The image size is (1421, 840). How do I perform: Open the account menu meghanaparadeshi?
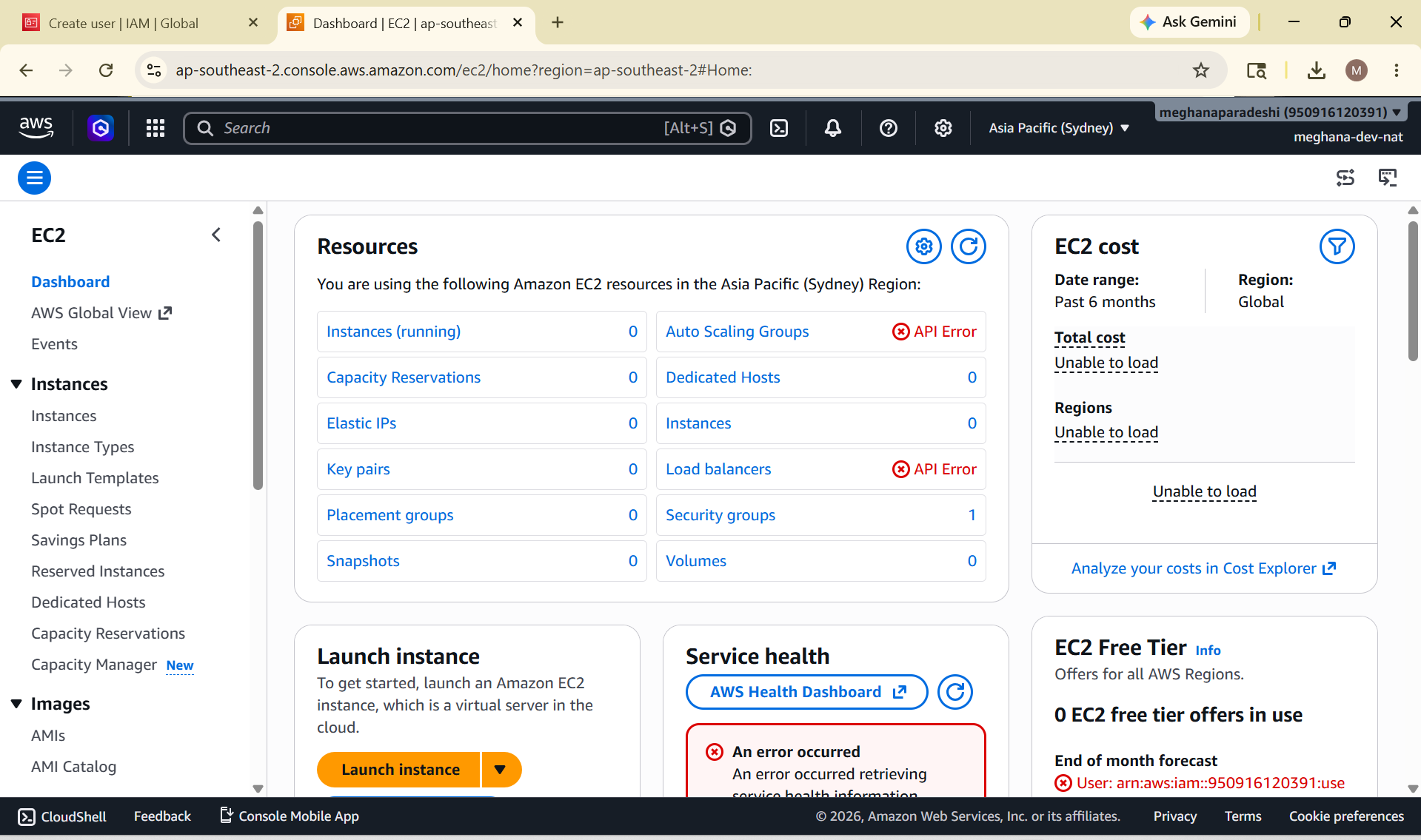(x=1280, y=112)
